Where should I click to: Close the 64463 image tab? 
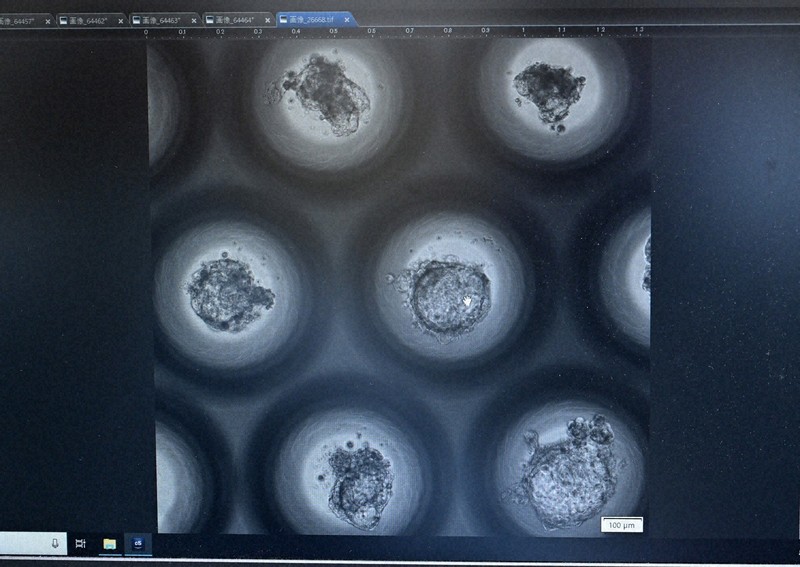194,20
